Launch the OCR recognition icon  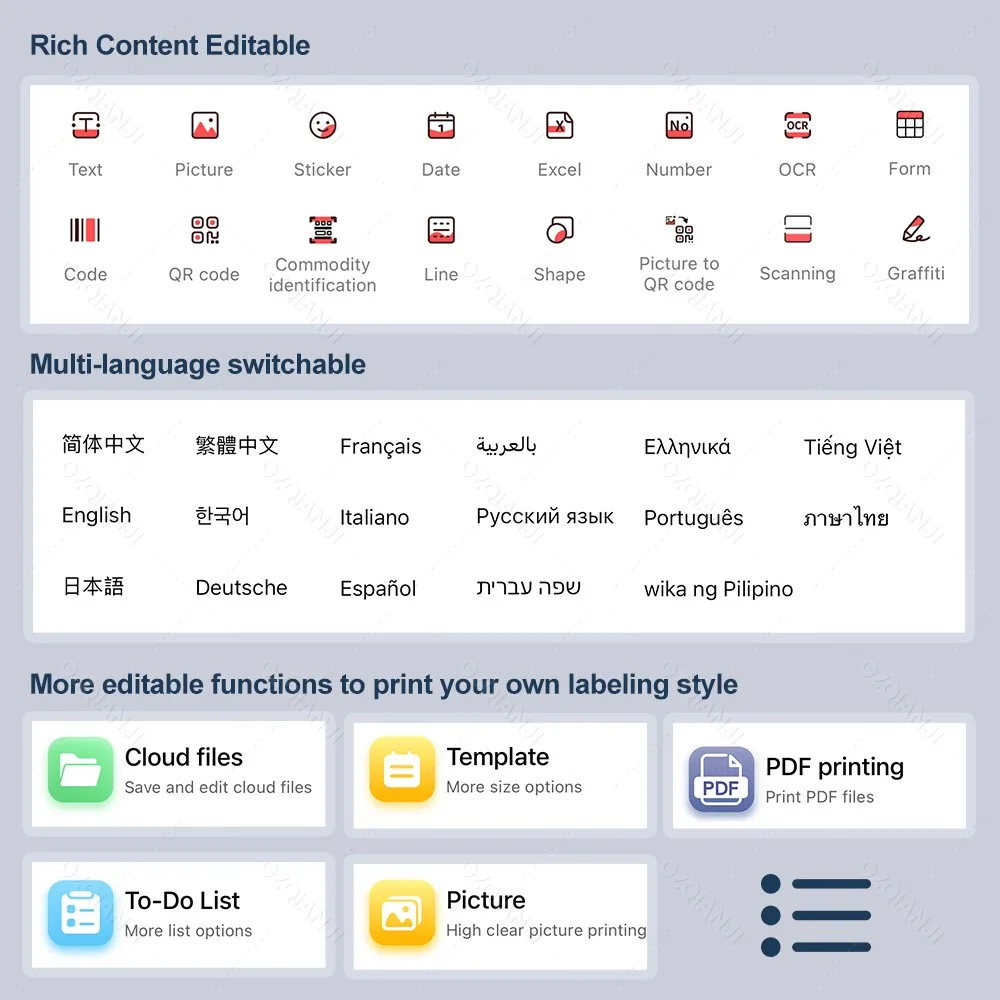pos(796,125)
